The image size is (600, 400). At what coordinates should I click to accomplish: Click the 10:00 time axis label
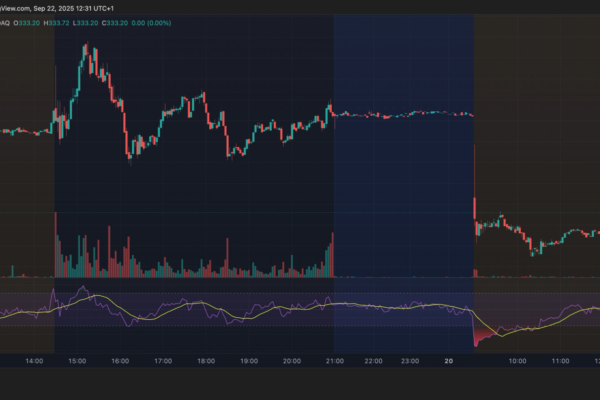[x=518, y=360]
